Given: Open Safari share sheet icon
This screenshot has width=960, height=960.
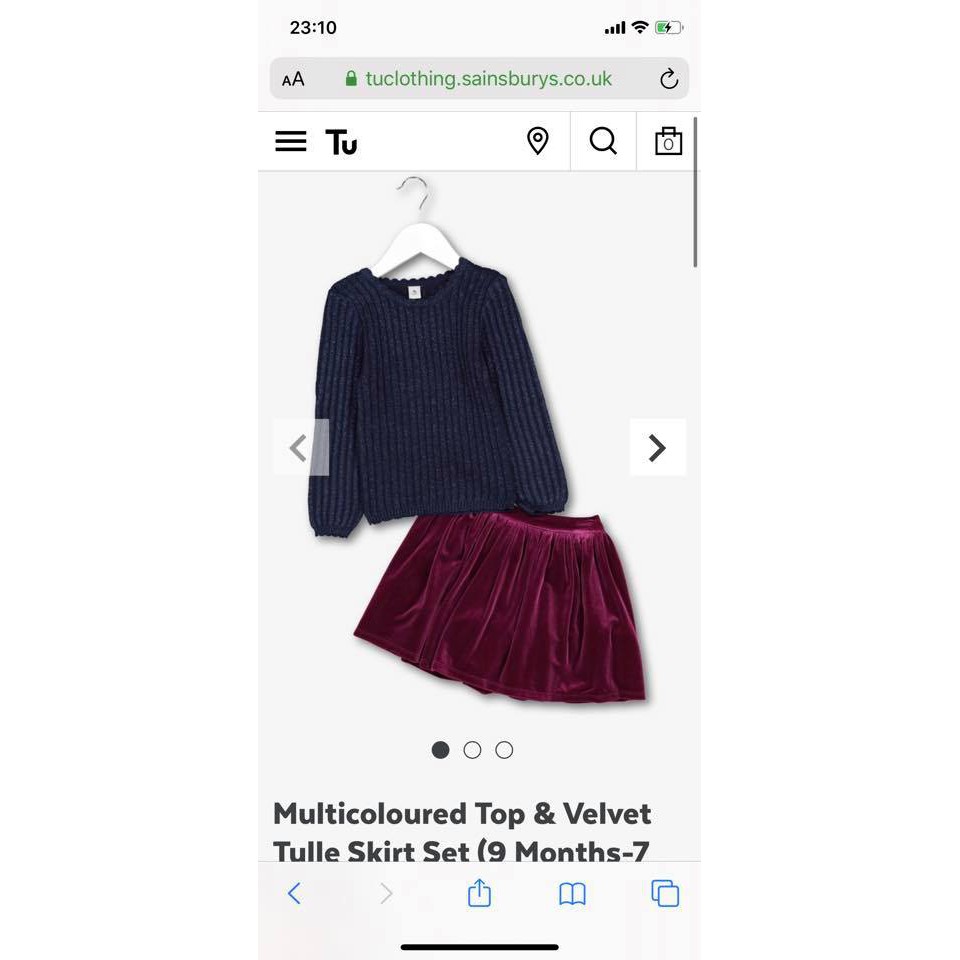Looking at the screenshot, I should click(479, 893).
